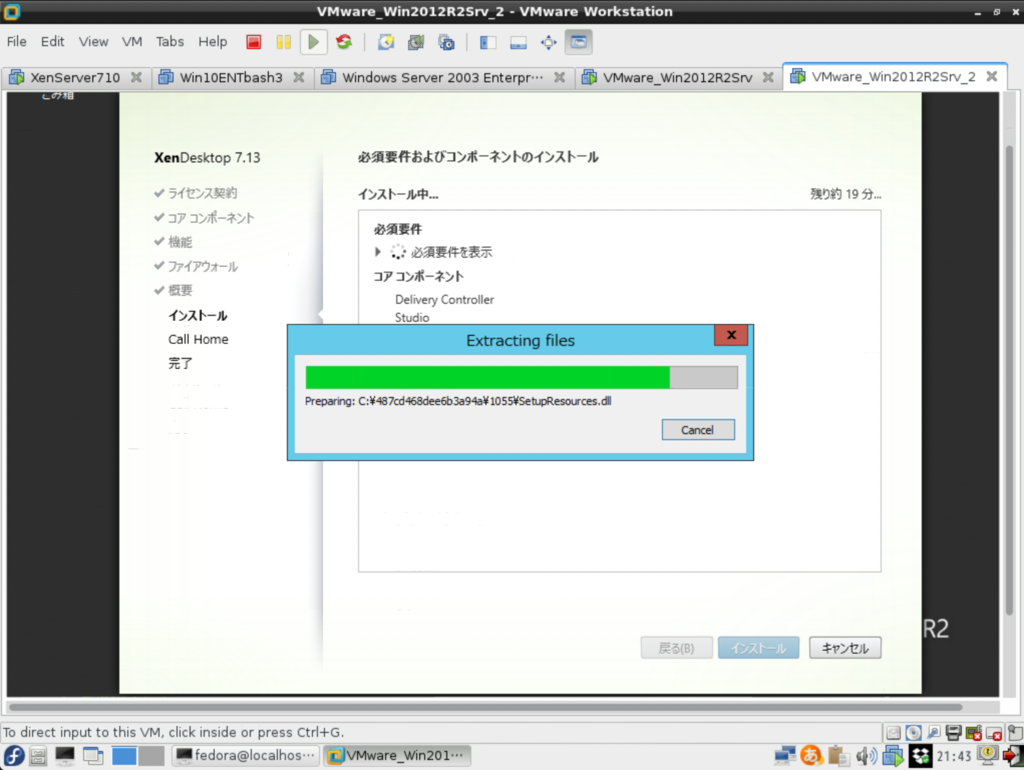Open the File menu
This screenshot has width=1024, height=770.
16,42
